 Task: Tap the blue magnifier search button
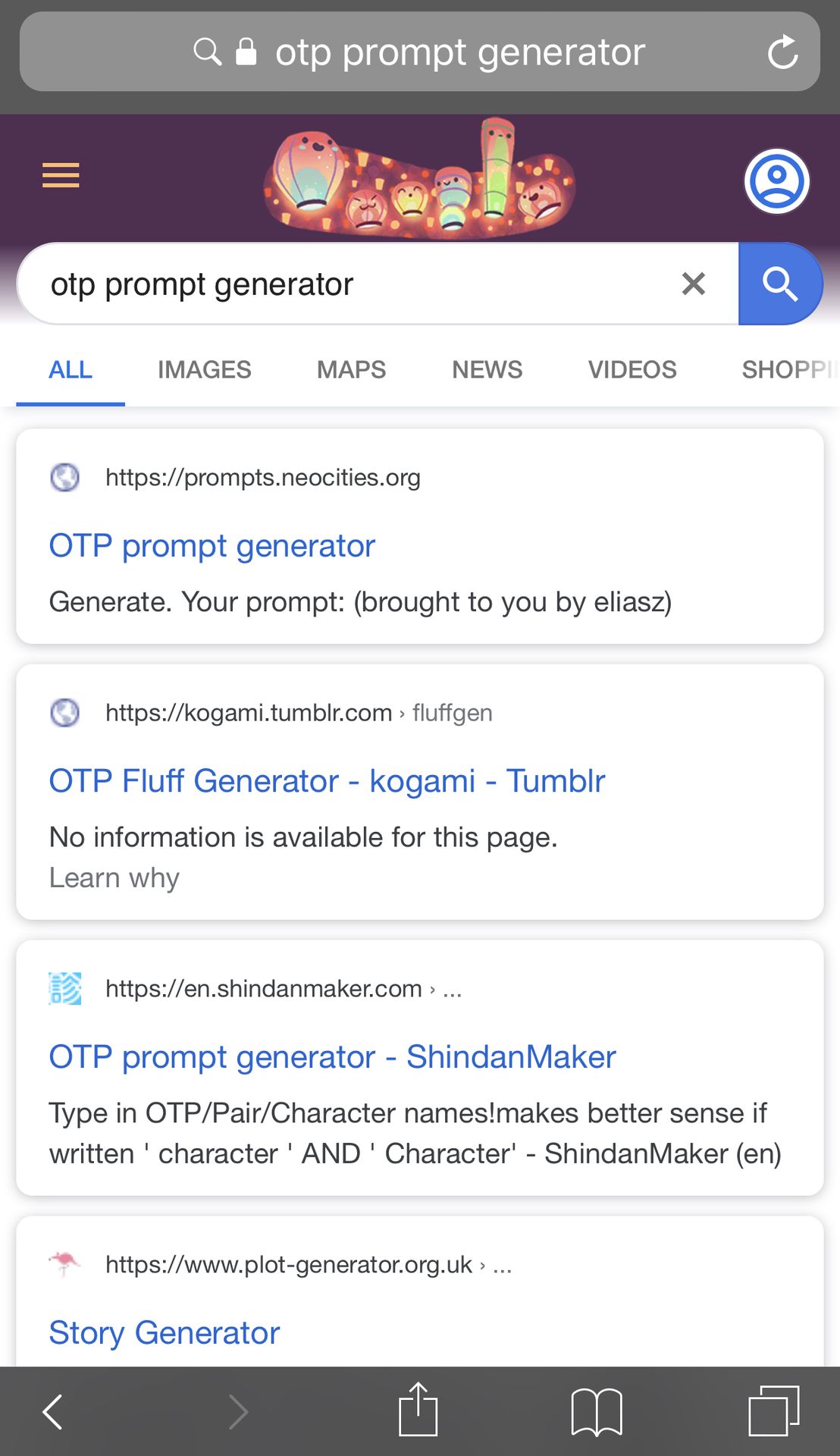[x=780, y=284]
